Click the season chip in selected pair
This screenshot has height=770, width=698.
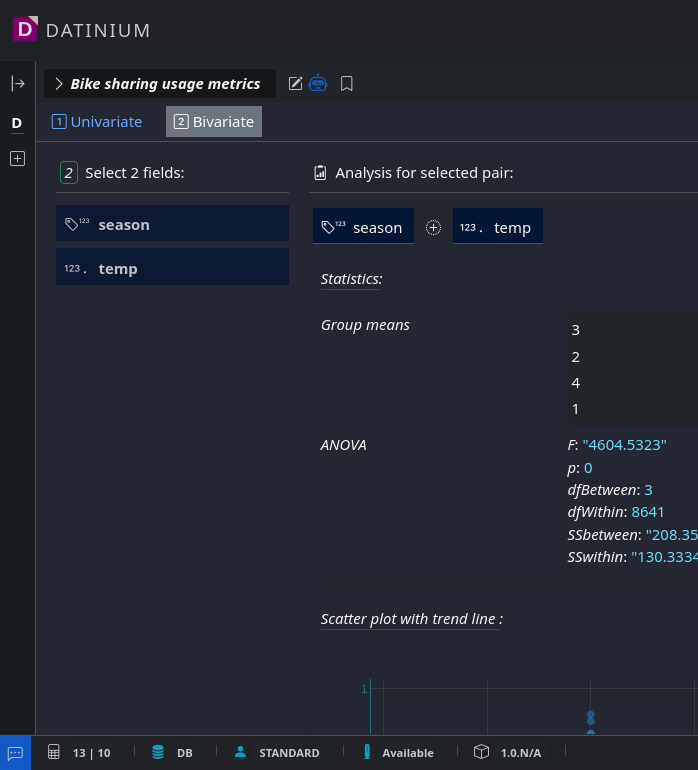(363, 227)
